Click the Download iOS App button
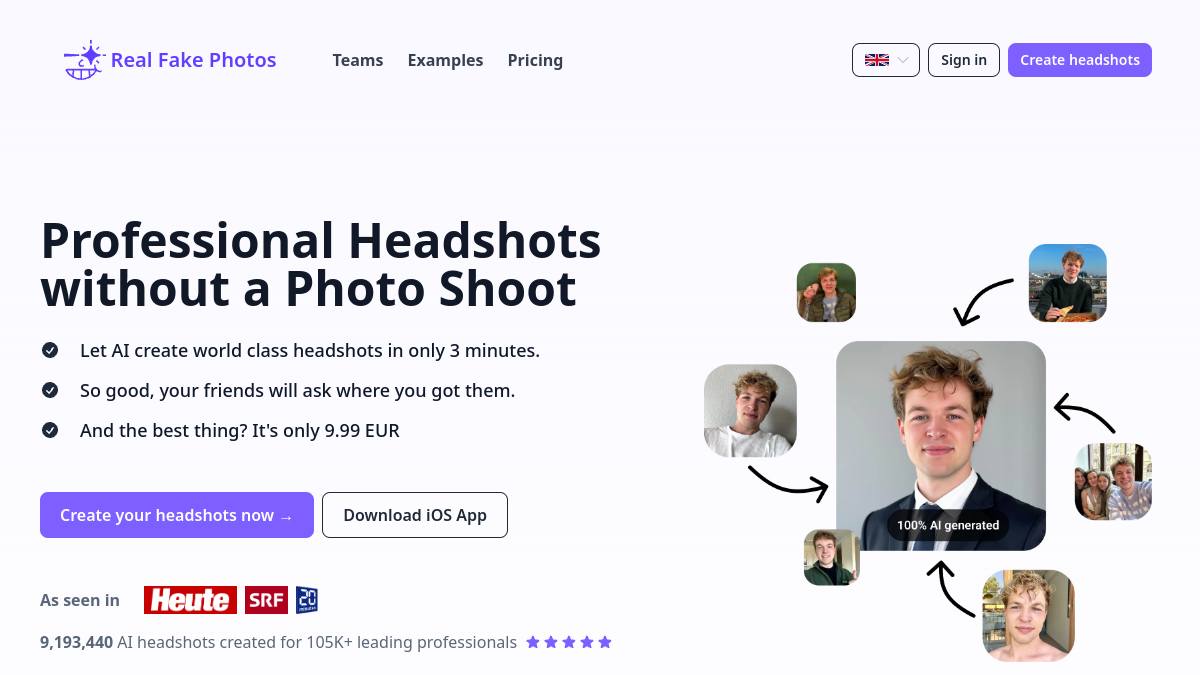The height and width of the screenshot is (675, 1200). coord(415,515)
